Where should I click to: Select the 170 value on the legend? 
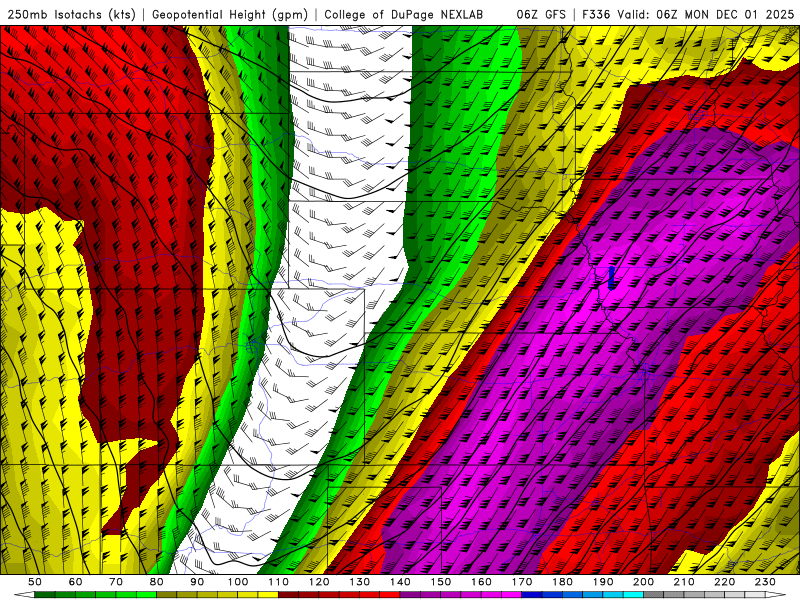522,582
